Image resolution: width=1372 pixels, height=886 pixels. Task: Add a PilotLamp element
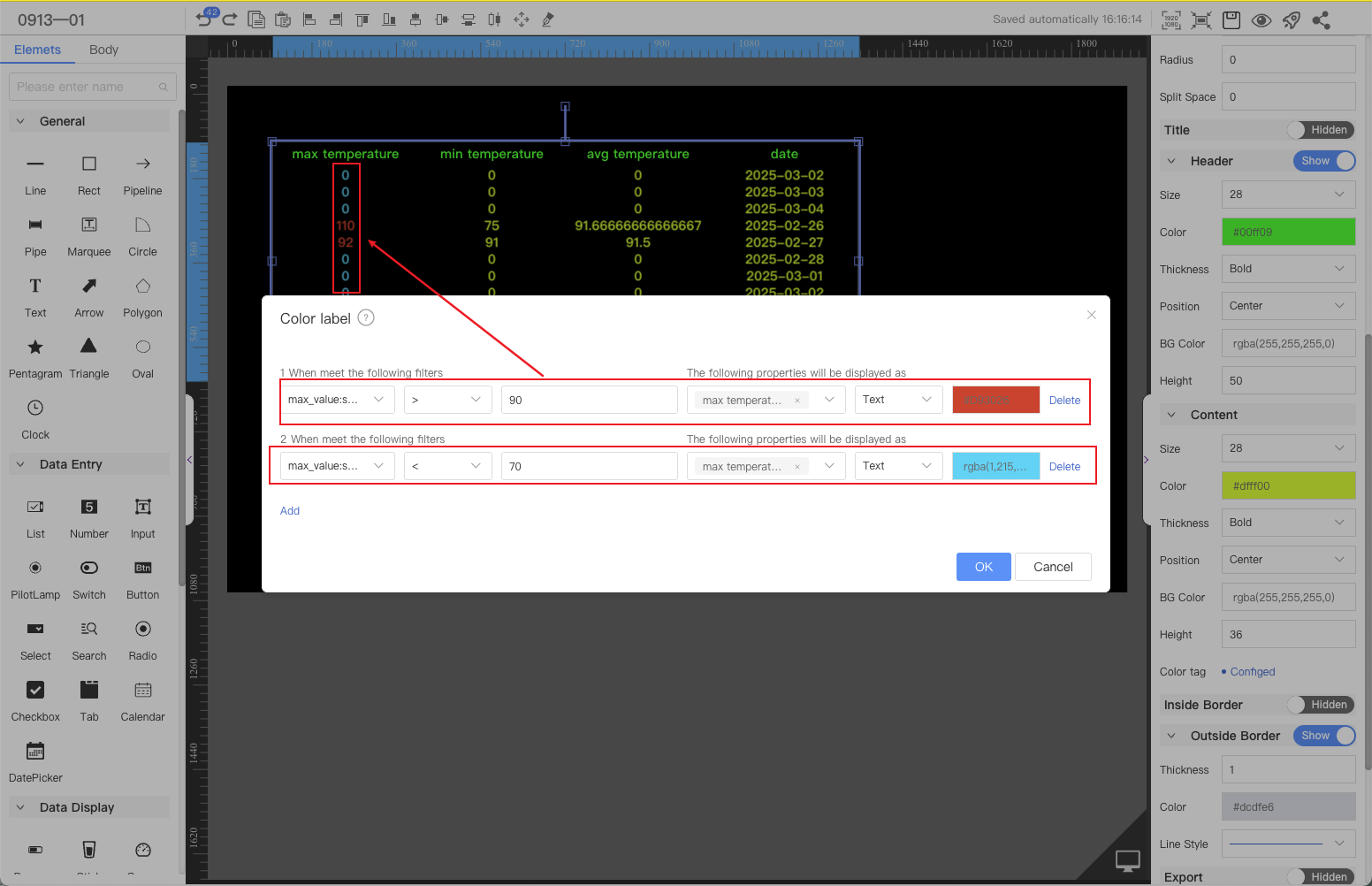[35, 569]
